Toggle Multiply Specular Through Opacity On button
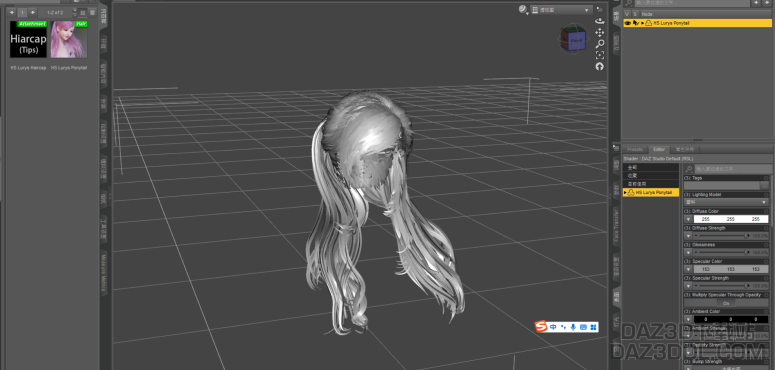This screenshot has width=775, height=370. click(726, 303)
